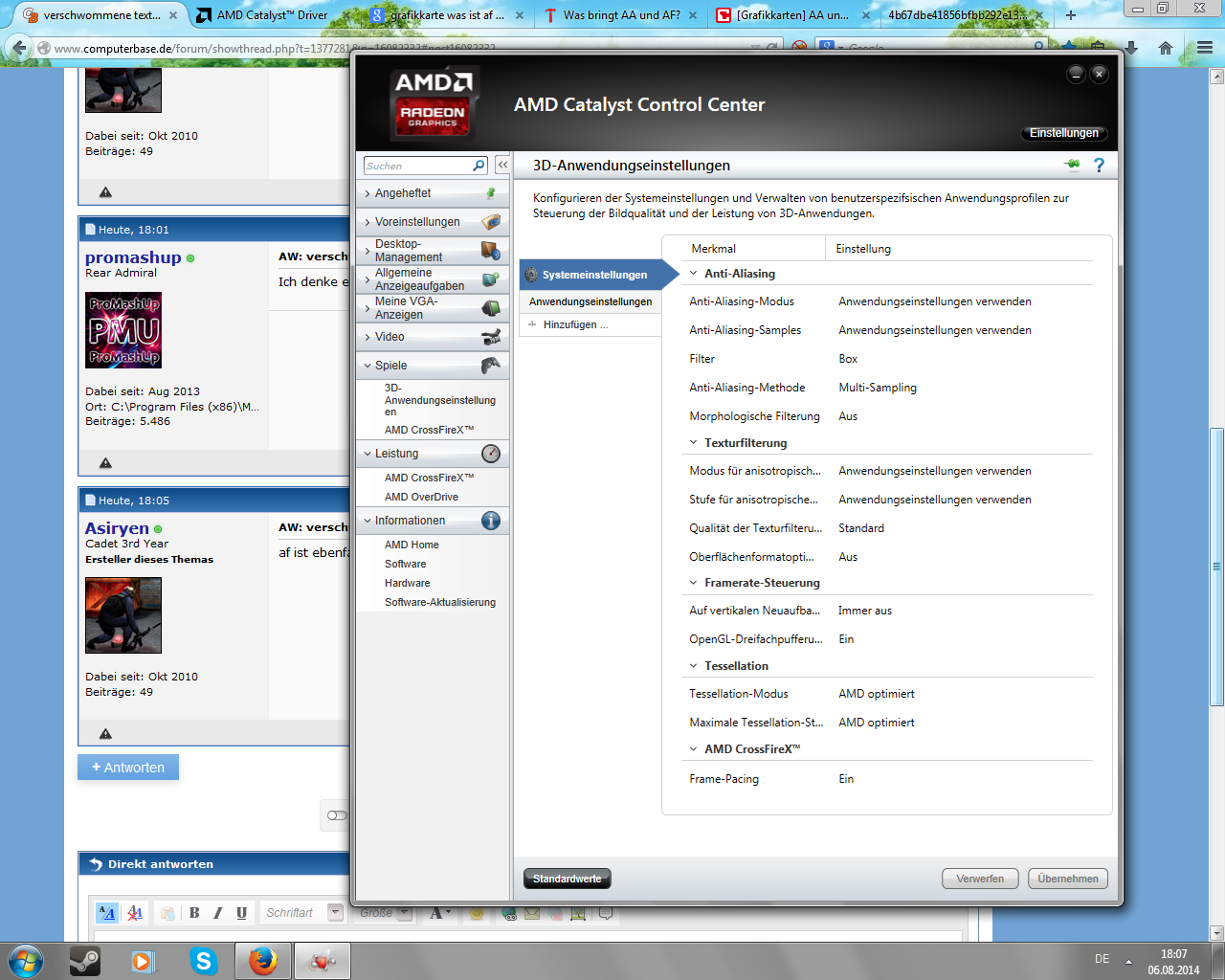The height and width of the screenshot is (980, 1225).
Task: Collapse the Framerate-Steuerung settings group
Action: pos(694,583)
